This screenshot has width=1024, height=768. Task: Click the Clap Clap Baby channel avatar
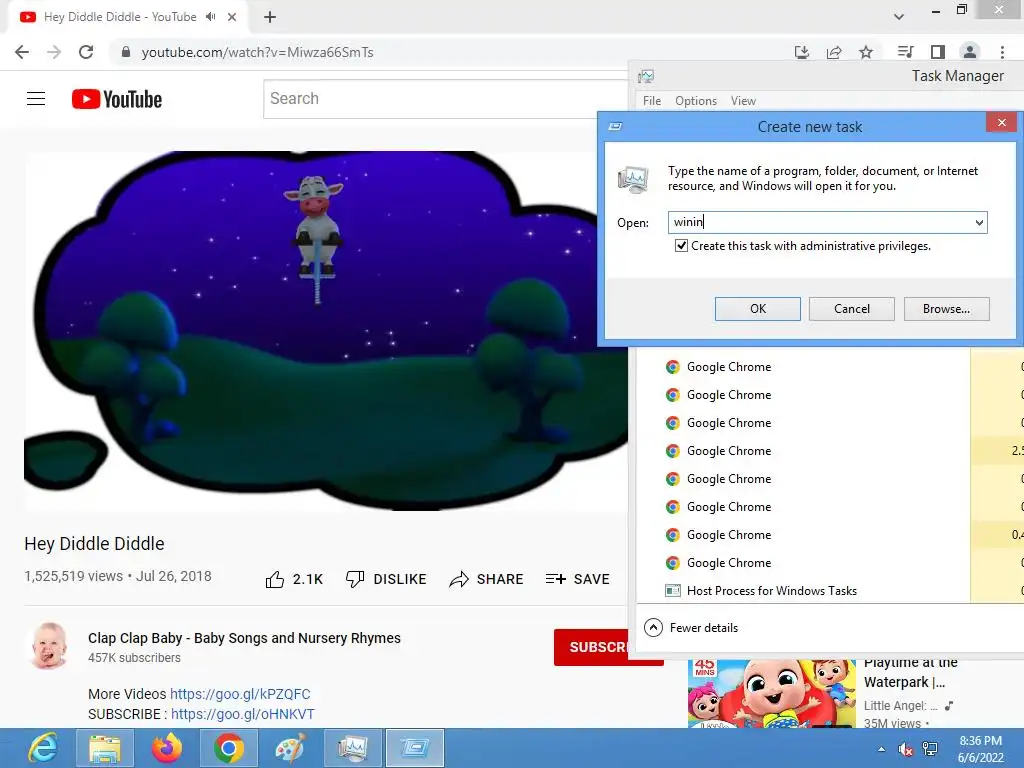(49, 646)
